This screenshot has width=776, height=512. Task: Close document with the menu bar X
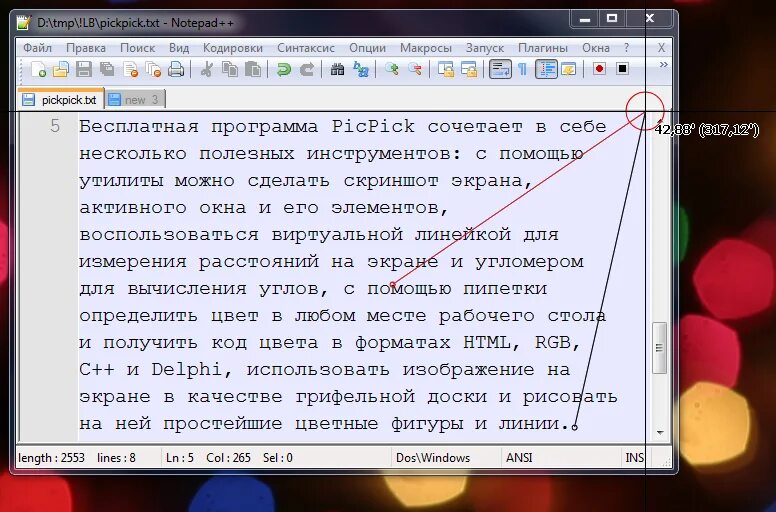tap(661, 48)
